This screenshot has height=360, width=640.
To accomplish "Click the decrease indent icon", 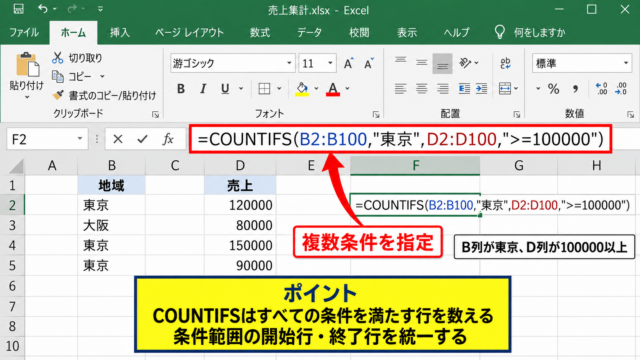I will 464,89.
